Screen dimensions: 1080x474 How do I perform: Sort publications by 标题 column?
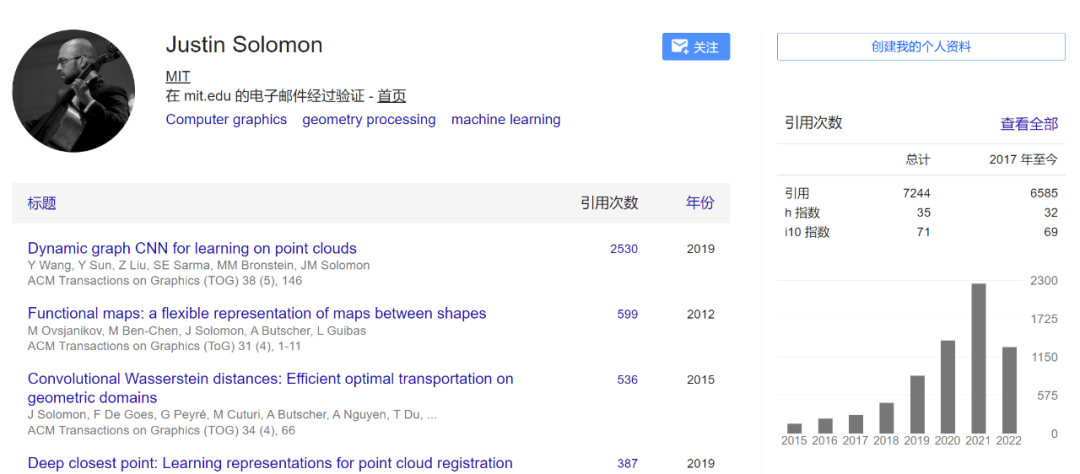(42, 203)
